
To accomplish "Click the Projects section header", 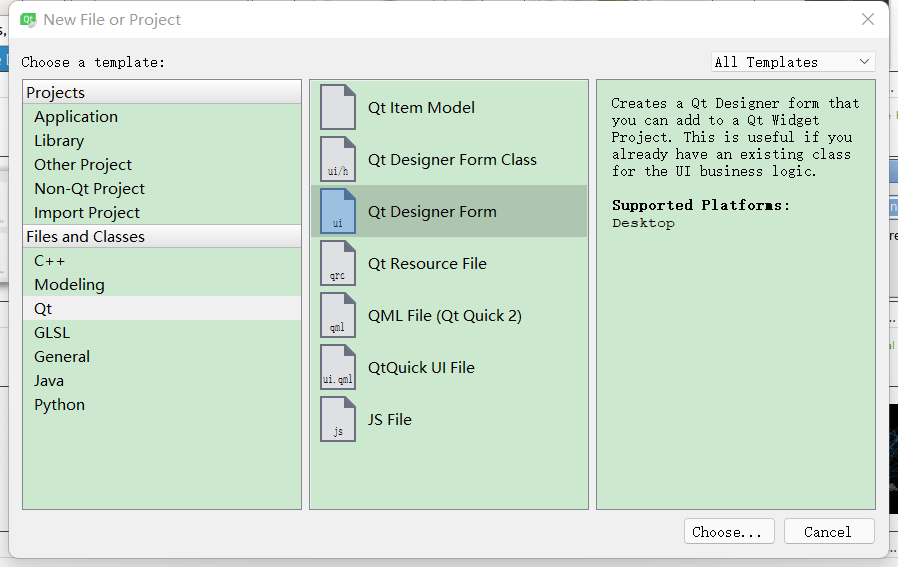I will (x=162, y=92).
